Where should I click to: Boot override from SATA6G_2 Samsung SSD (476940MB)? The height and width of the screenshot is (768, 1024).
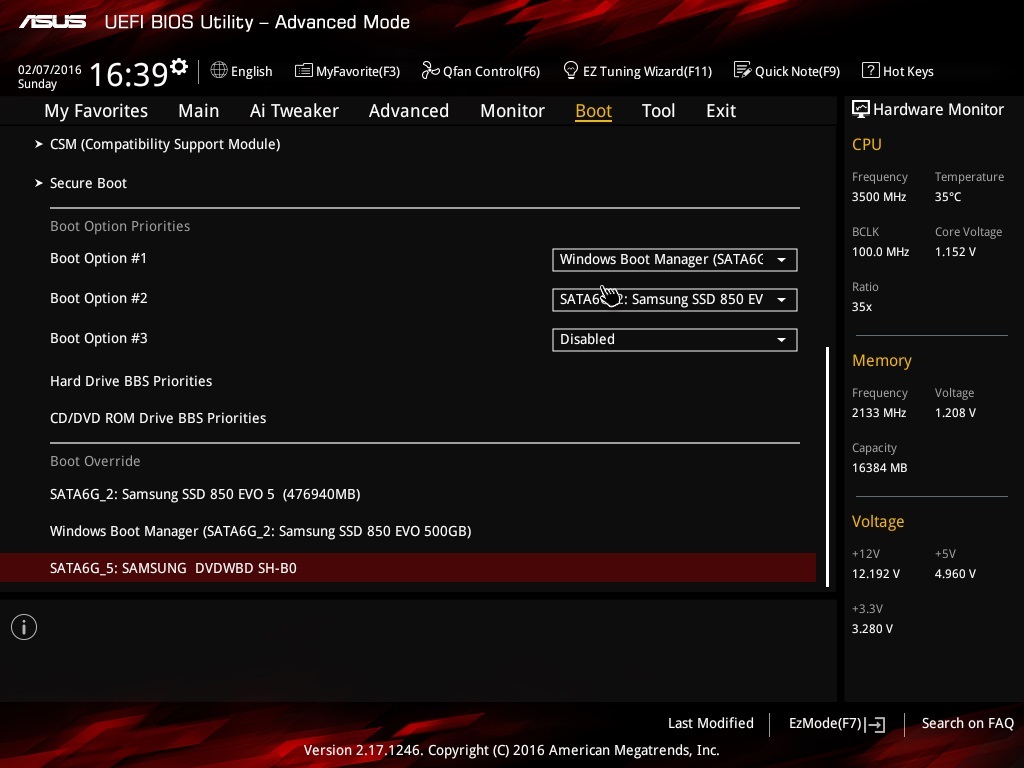pyautogui.click(x=205, y=494)
